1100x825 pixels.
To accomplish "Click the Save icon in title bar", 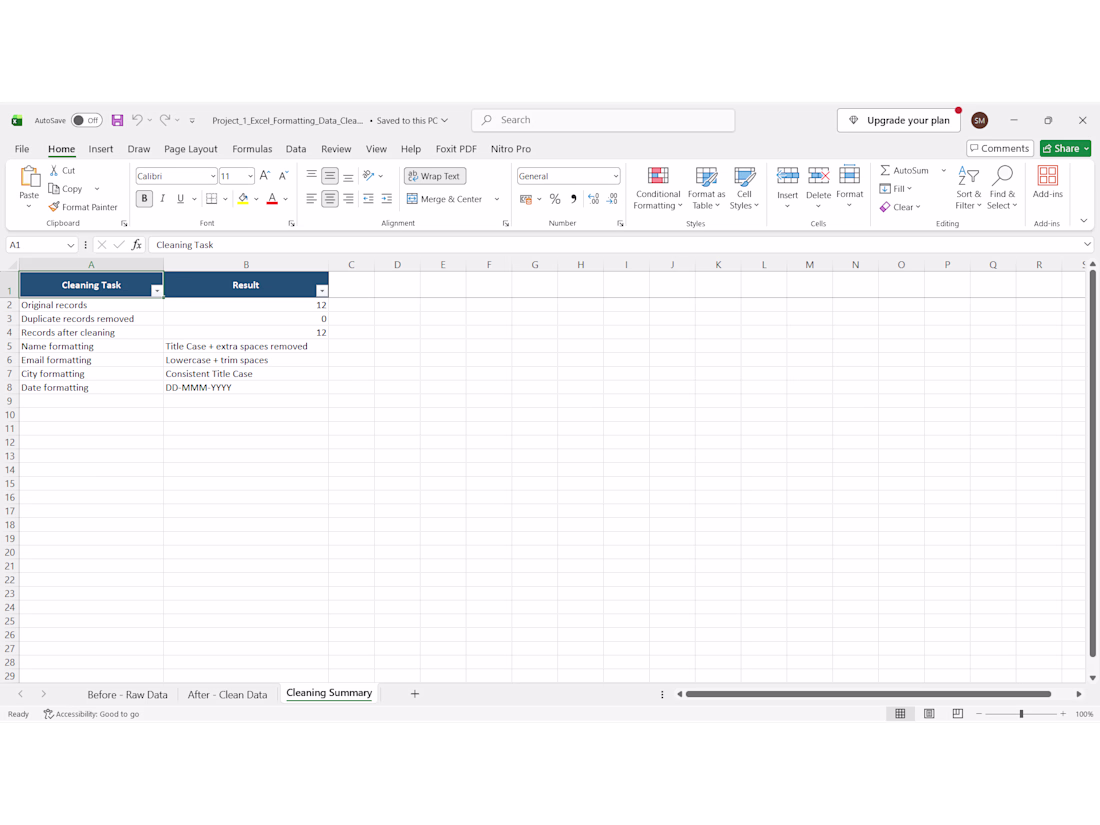I will point(117,121).
